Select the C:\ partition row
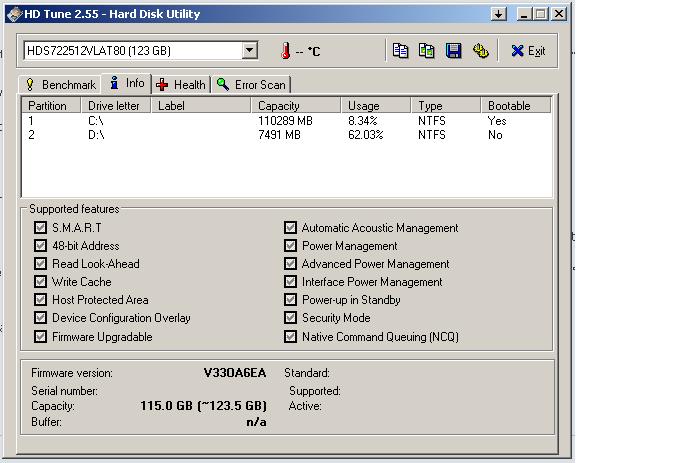This screenshot has height=463, width=683. tap(287, 121)
